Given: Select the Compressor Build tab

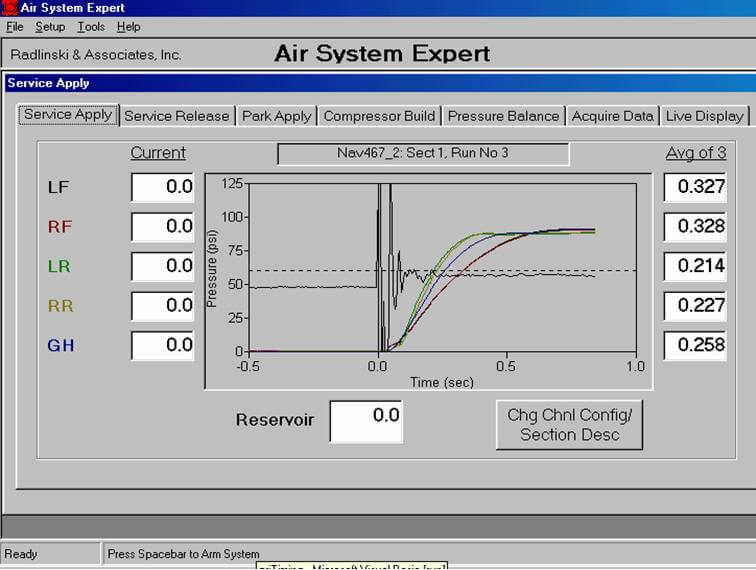Looking at the screenshot, I should coord(379,116).
